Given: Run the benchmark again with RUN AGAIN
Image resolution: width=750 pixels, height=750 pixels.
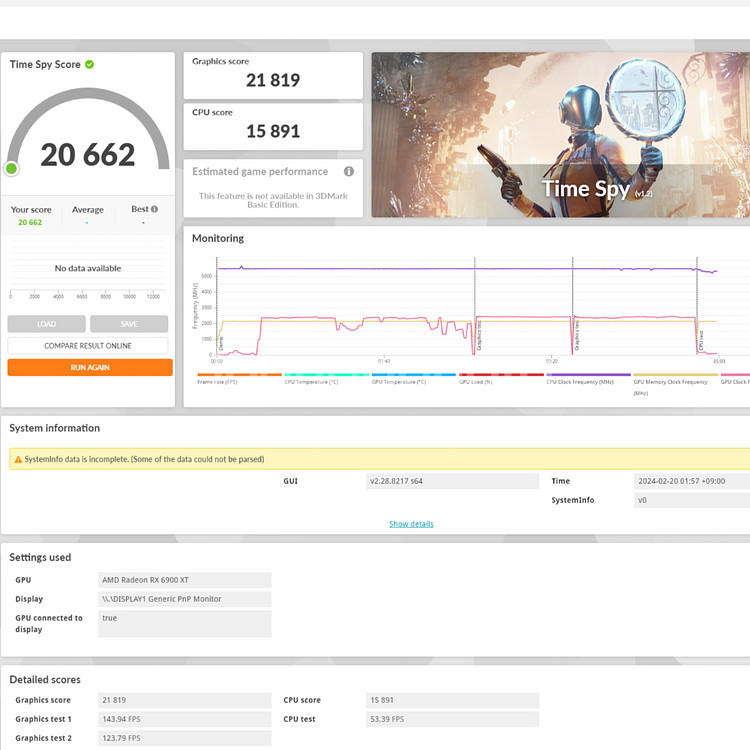Looking at the screenshot, I should (90, 367).
